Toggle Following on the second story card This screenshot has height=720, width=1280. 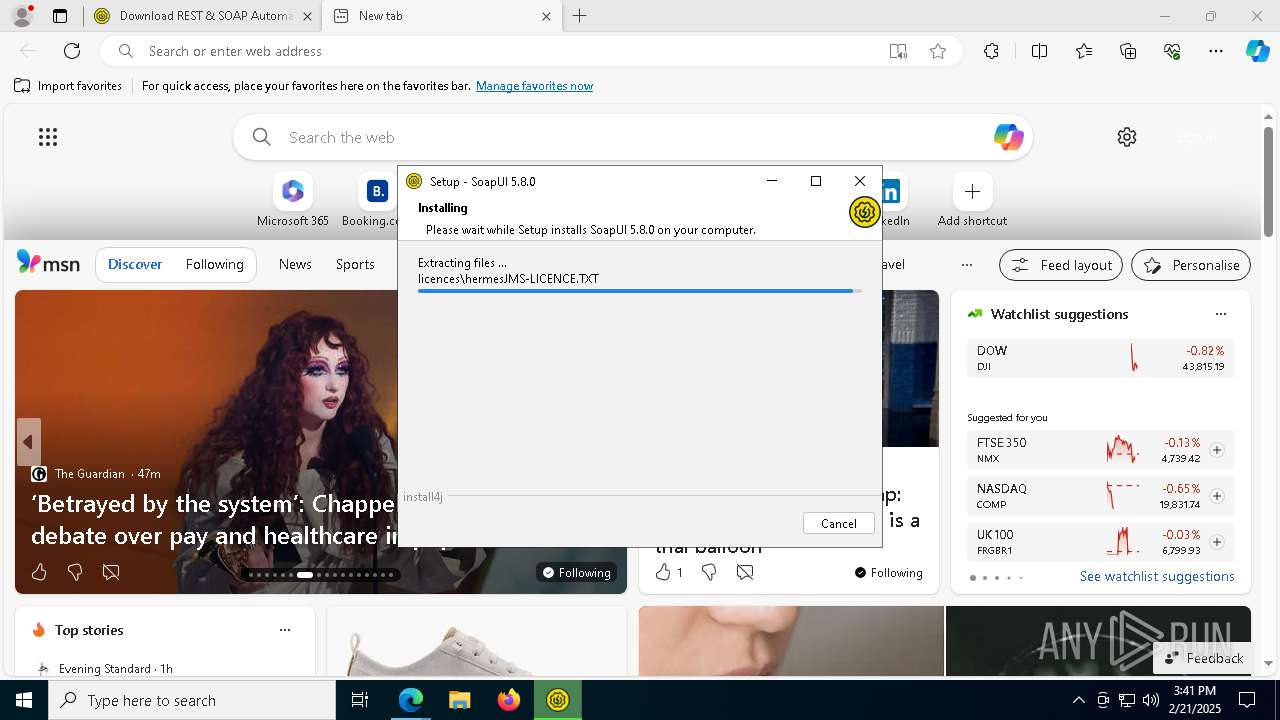click(x=888, y=572)
